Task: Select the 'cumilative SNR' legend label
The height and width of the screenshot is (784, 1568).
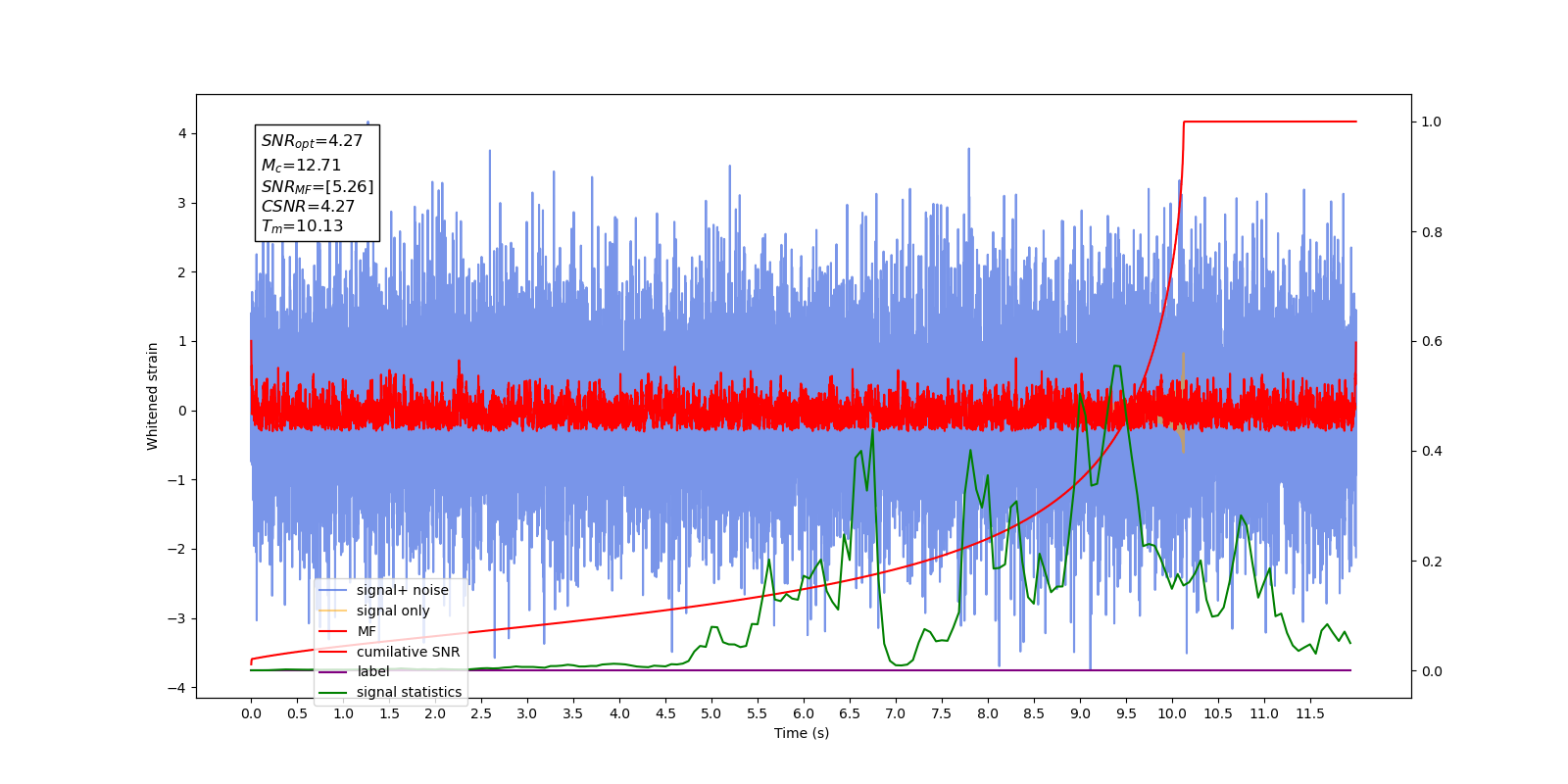Action: [408, 652]
